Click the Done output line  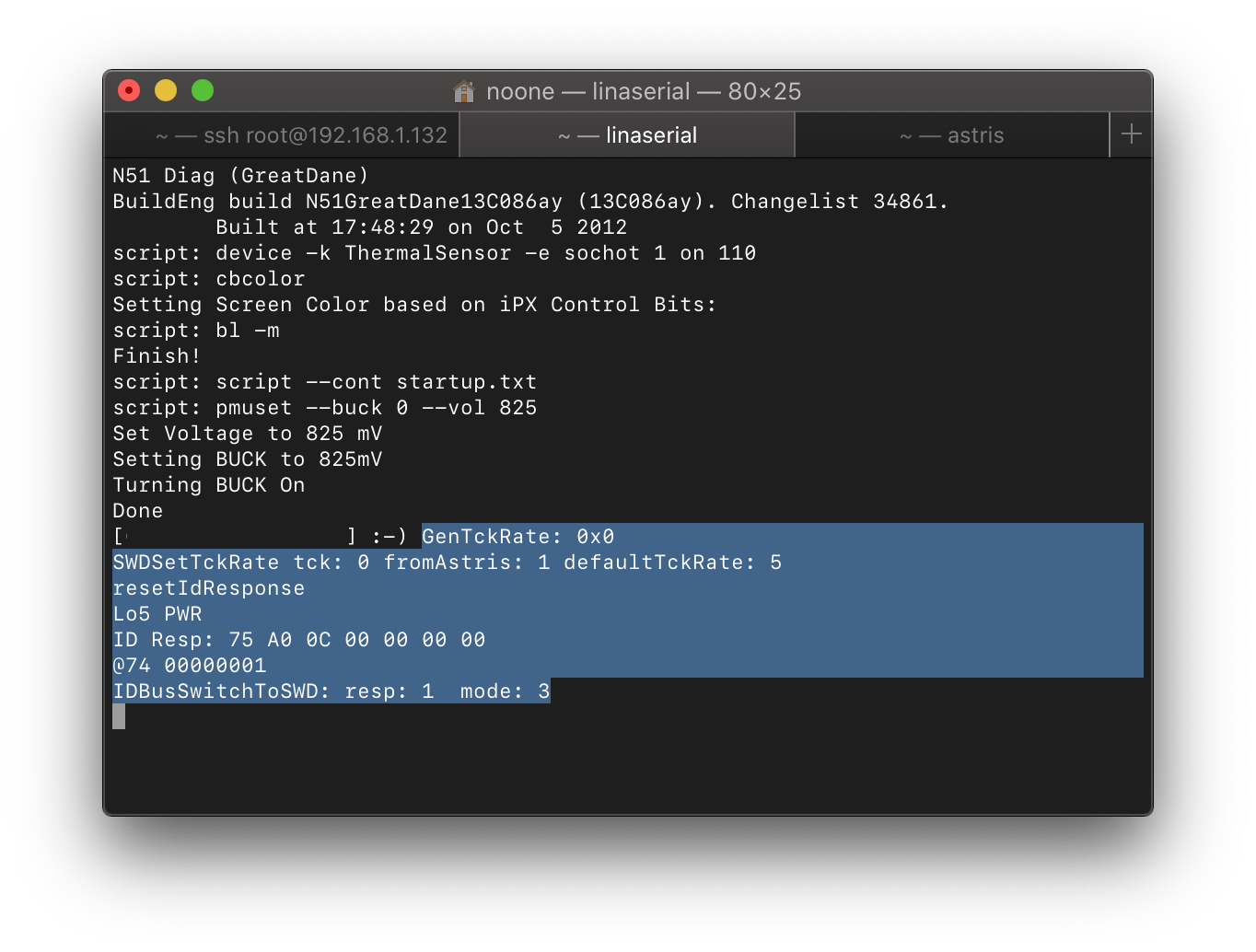tap(137, 510)
